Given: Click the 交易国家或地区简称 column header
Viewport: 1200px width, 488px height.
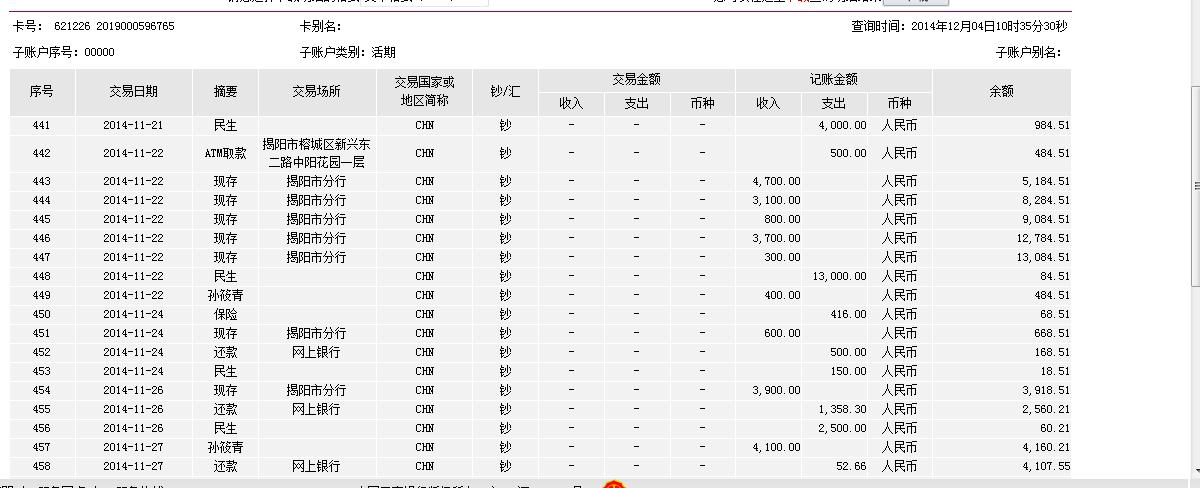Looking at the screenshot, I should (x=424, y=92).
